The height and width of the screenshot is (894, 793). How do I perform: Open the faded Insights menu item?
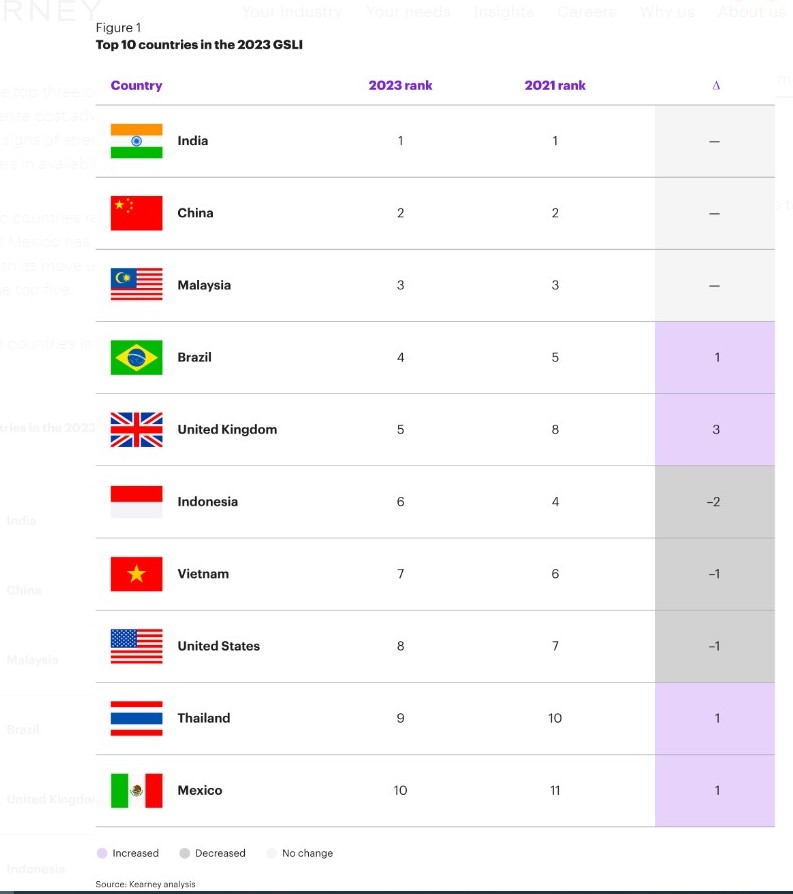pyautogui.click(x=504, y=11)
